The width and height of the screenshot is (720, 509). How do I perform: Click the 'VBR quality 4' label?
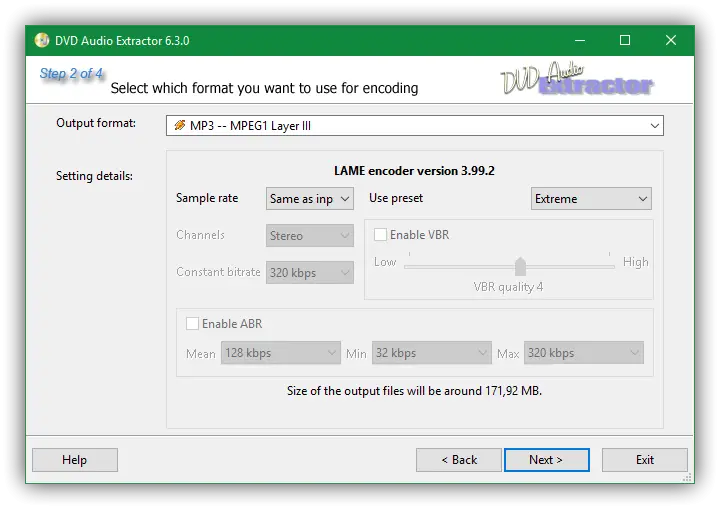click(508, 287)
